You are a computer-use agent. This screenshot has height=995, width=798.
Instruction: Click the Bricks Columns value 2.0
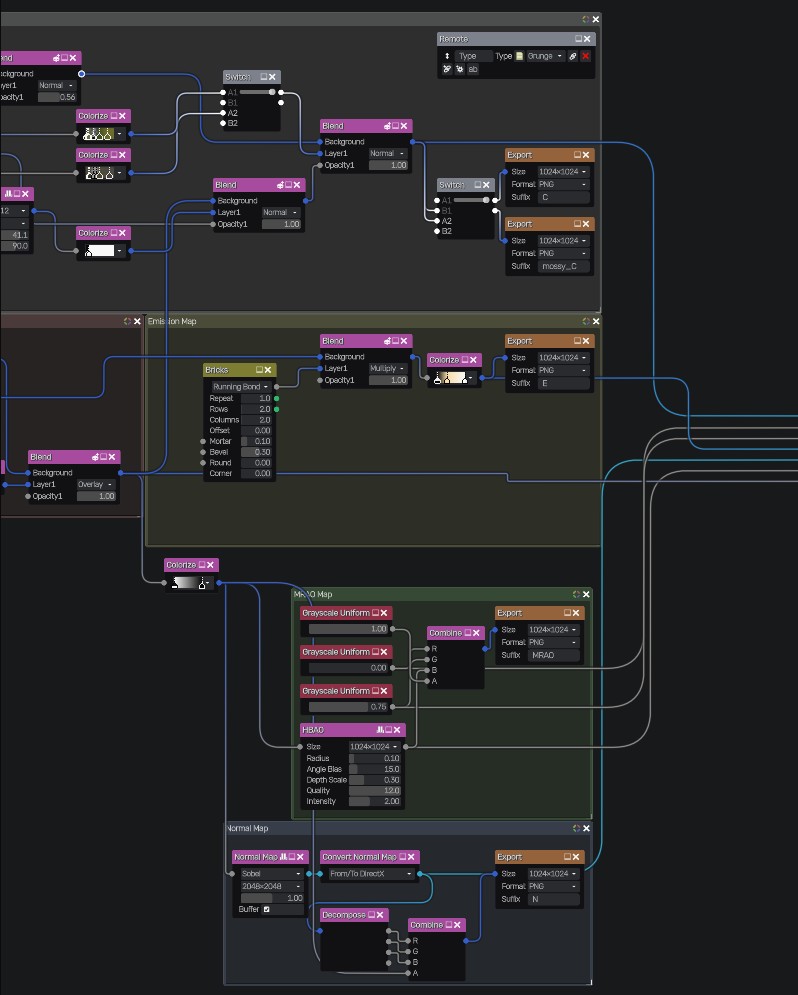coord(256,420)
